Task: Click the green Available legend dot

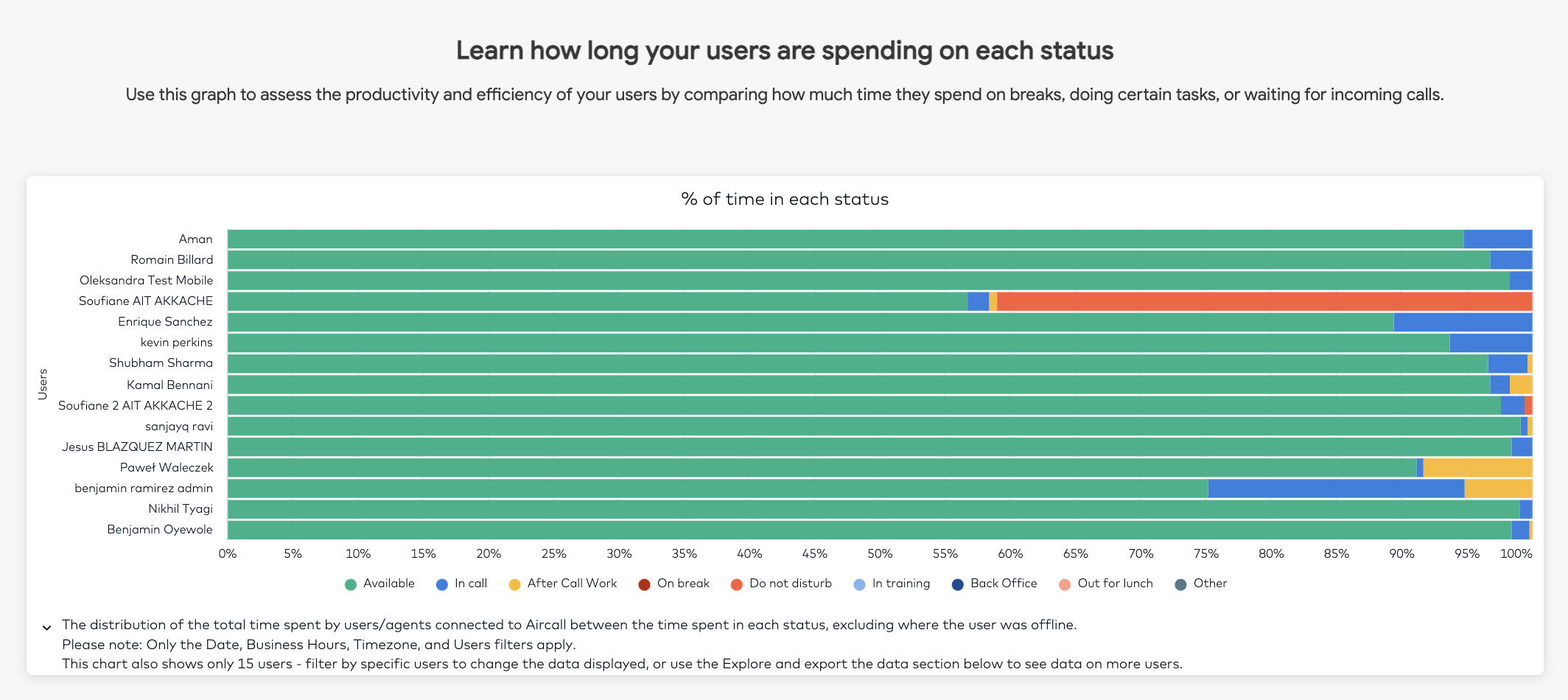Action: pos(351,584)
